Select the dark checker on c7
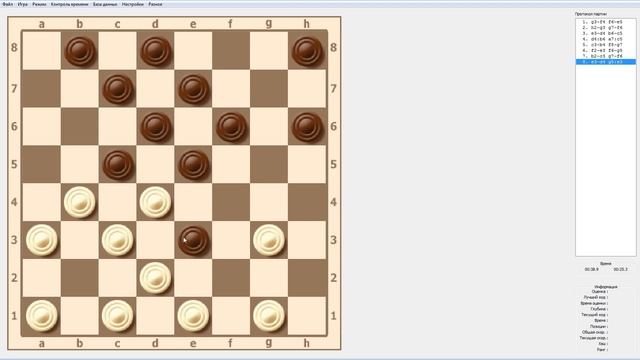The width and height of the screenshot is (640, 360). click(118, 89)
